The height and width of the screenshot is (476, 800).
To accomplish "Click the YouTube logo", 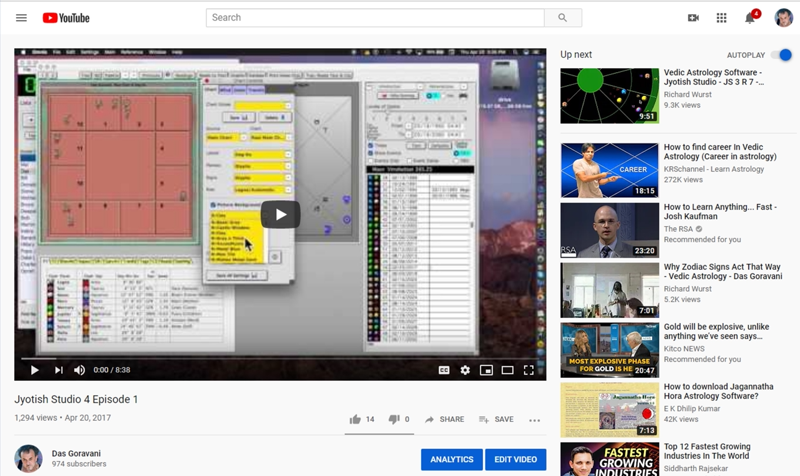I will coord(66,18).
